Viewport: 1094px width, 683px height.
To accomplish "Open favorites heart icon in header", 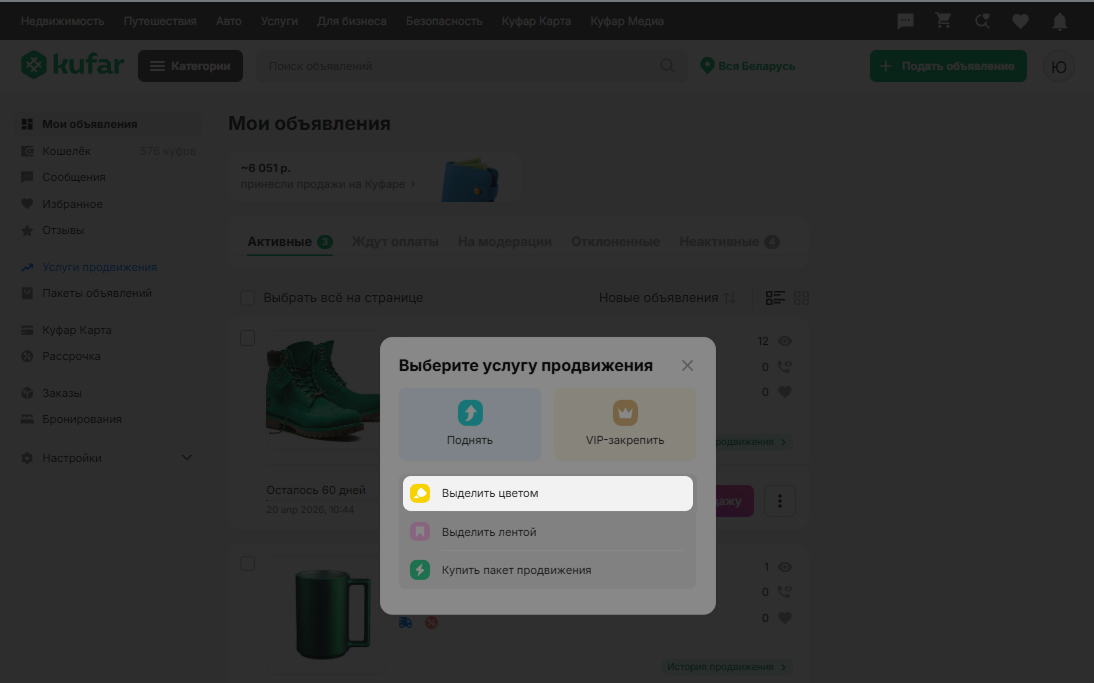I will click(1020, 22).
